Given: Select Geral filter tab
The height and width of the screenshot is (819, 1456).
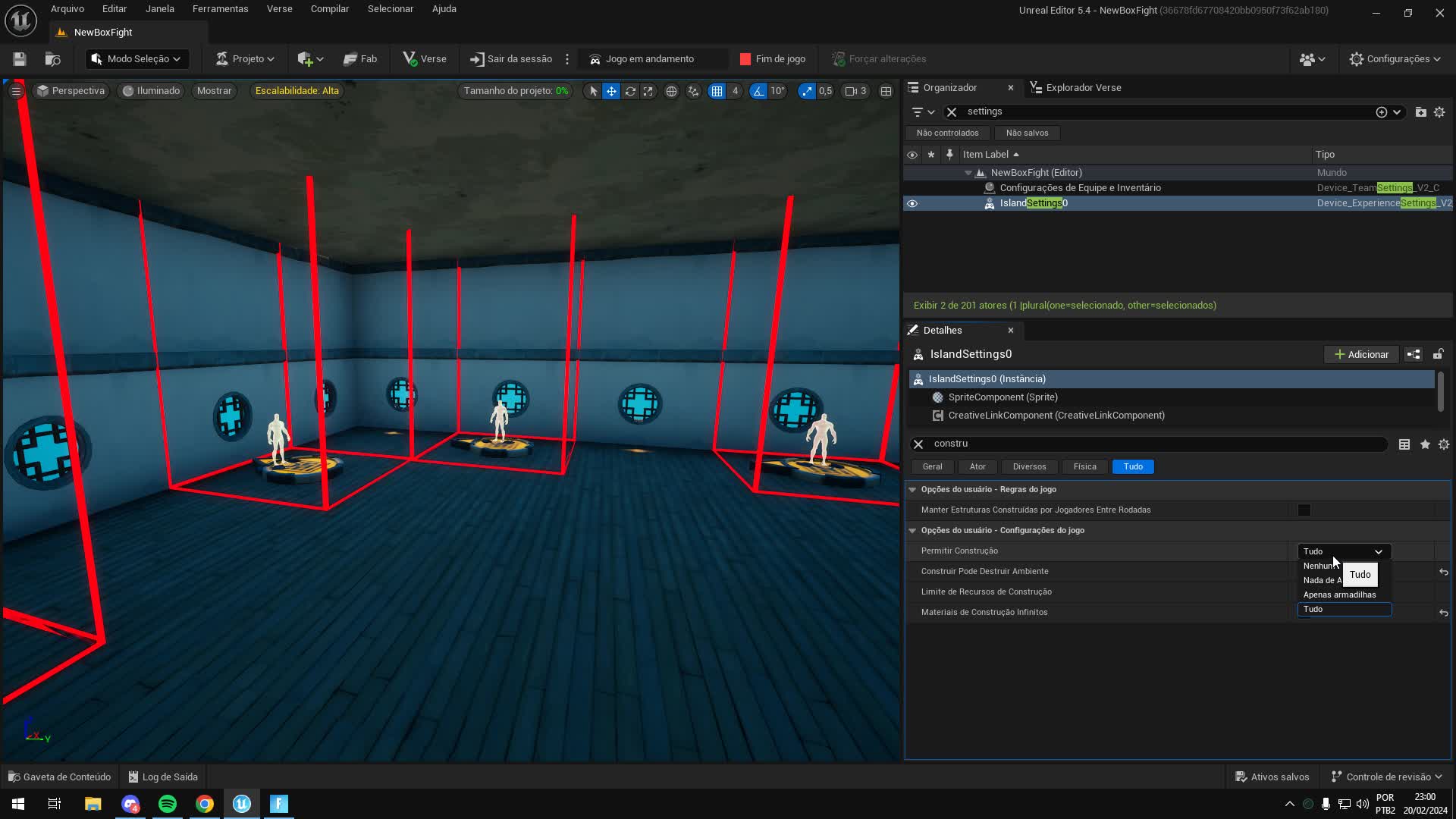Looking at the screenshot, I should 932,467.
